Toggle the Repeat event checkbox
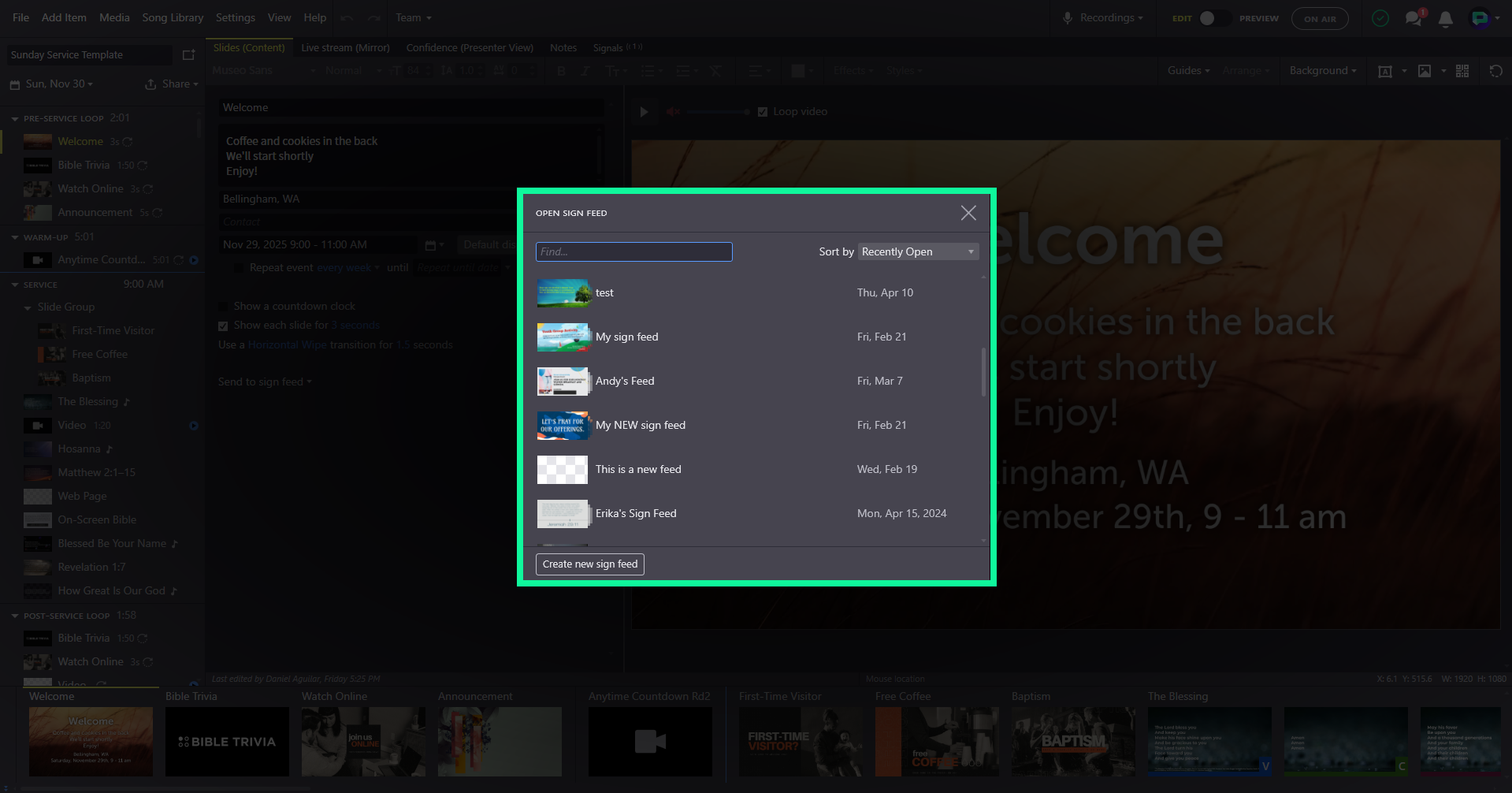 click(239, 268)
